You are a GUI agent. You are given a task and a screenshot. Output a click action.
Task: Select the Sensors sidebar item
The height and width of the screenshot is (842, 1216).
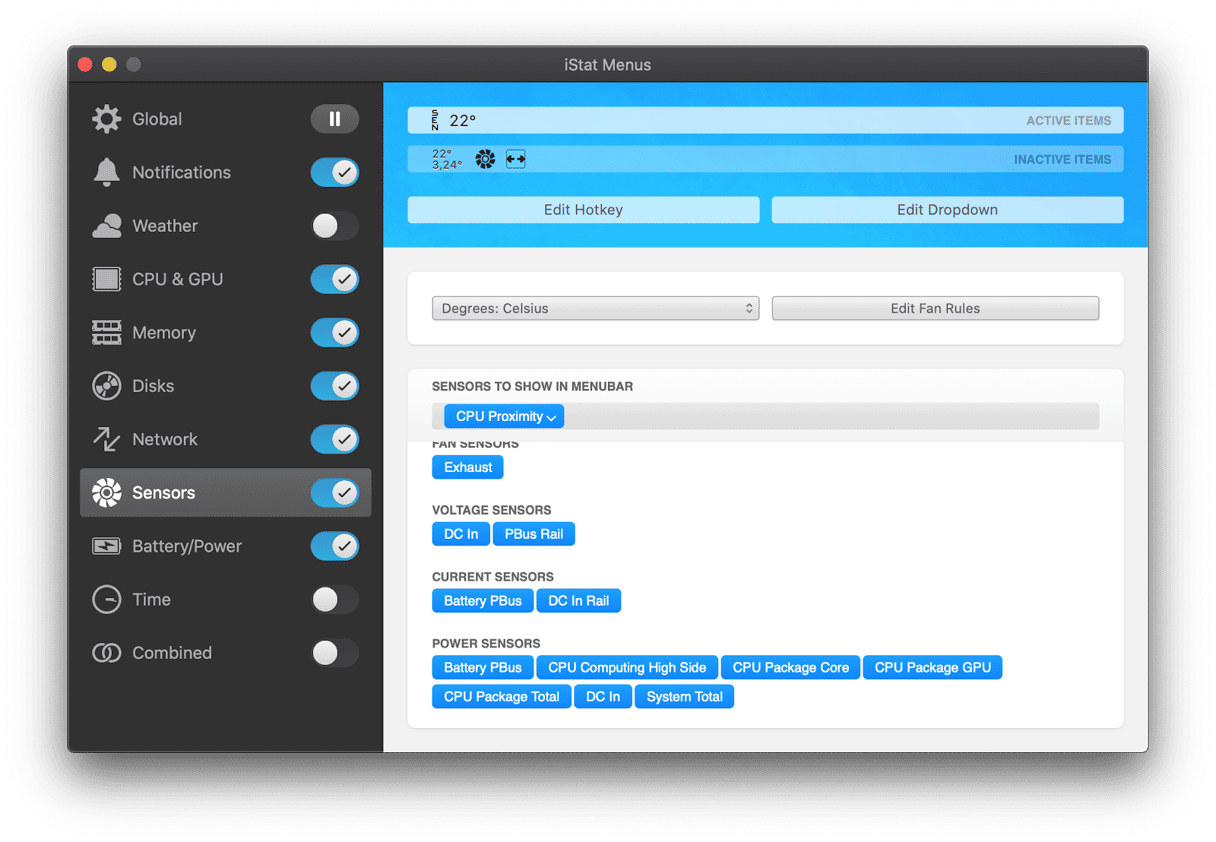(x=164, y=493)
